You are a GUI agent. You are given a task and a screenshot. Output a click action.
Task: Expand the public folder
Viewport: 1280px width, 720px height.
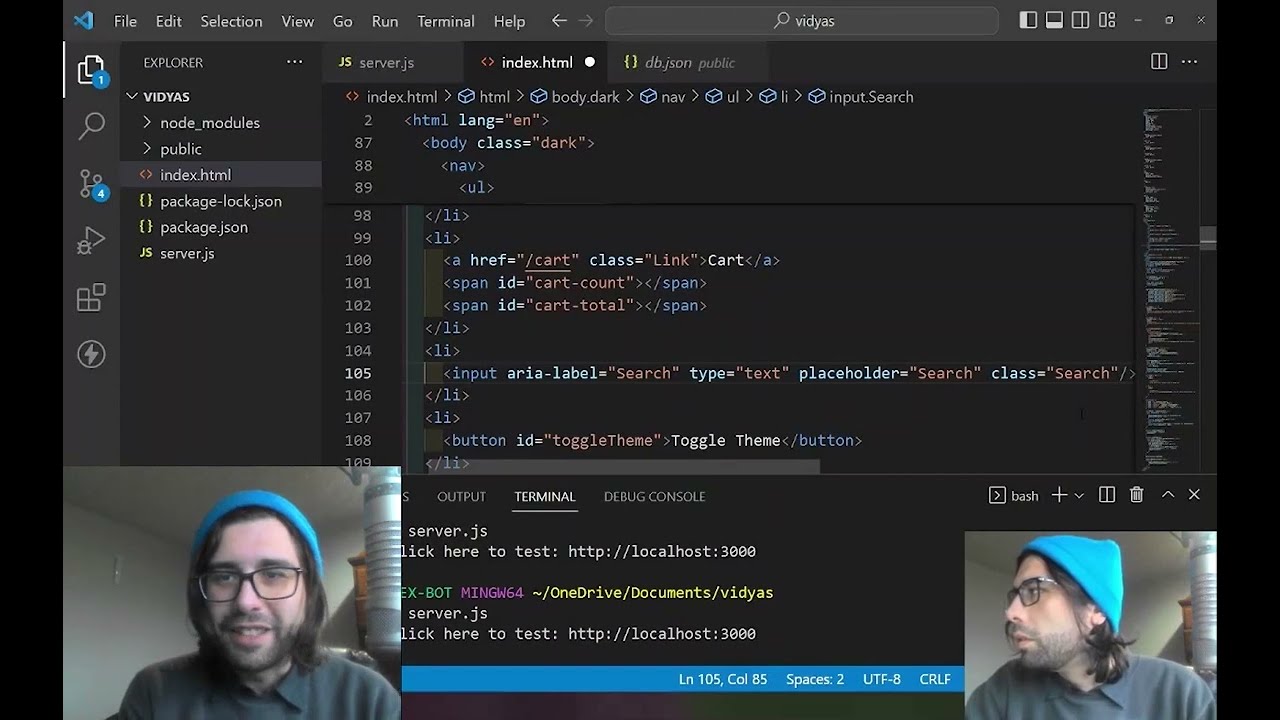tap(181, 149)
